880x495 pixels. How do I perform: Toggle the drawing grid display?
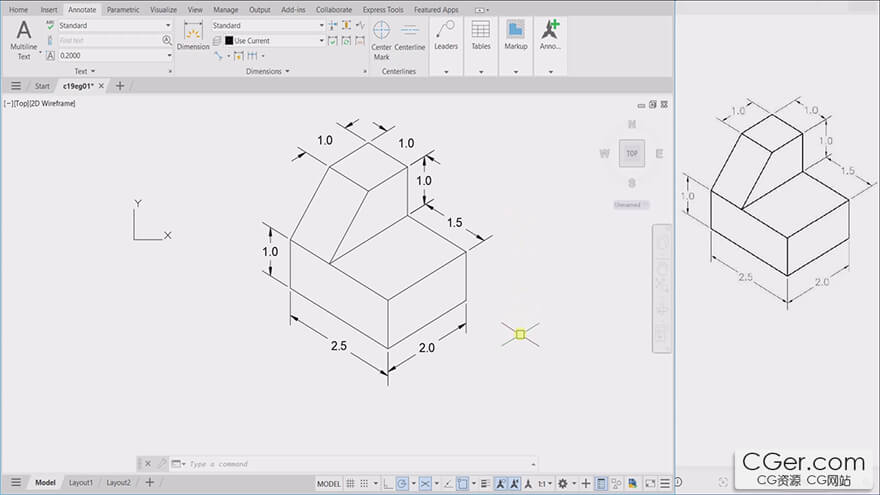point(350,483)
